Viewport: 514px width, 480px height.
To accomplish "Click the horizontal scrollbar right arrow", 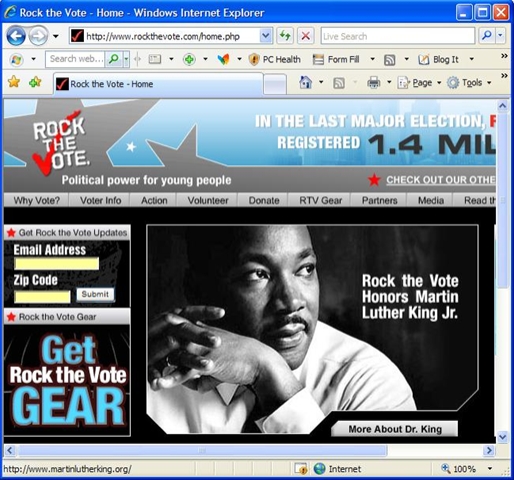I will coord(489,450).
